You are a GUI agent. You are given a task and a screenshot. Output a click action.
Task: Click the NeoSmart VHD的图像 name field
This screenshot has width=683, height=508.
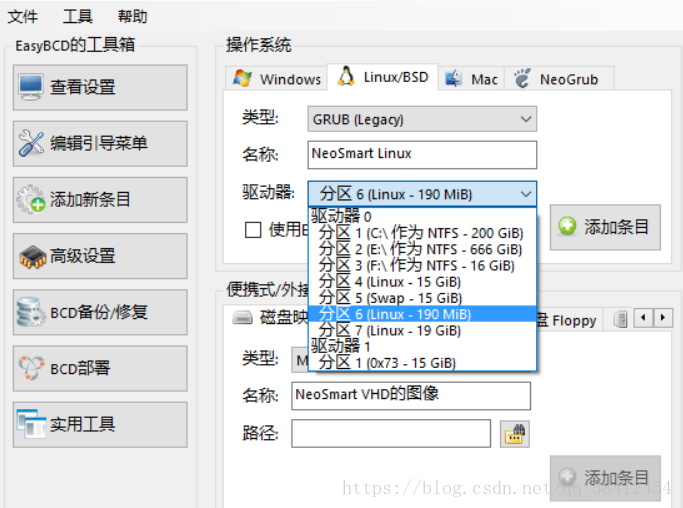pyautogui.click(x=411, y=396)
